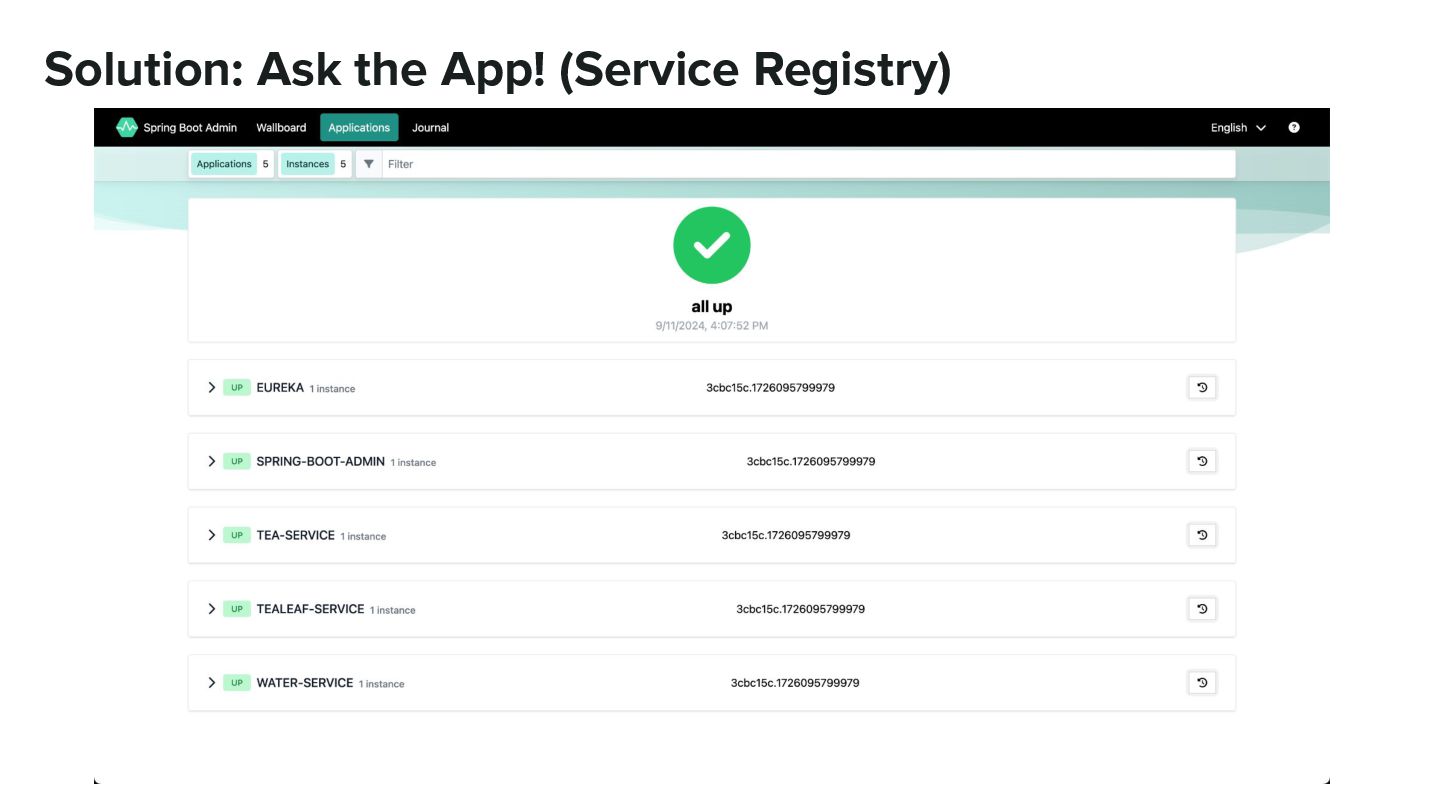Open TEALEAF-SERVICE journal history icon
The width and height of the screenshot is (1440, 810).
pos(1202,609)
